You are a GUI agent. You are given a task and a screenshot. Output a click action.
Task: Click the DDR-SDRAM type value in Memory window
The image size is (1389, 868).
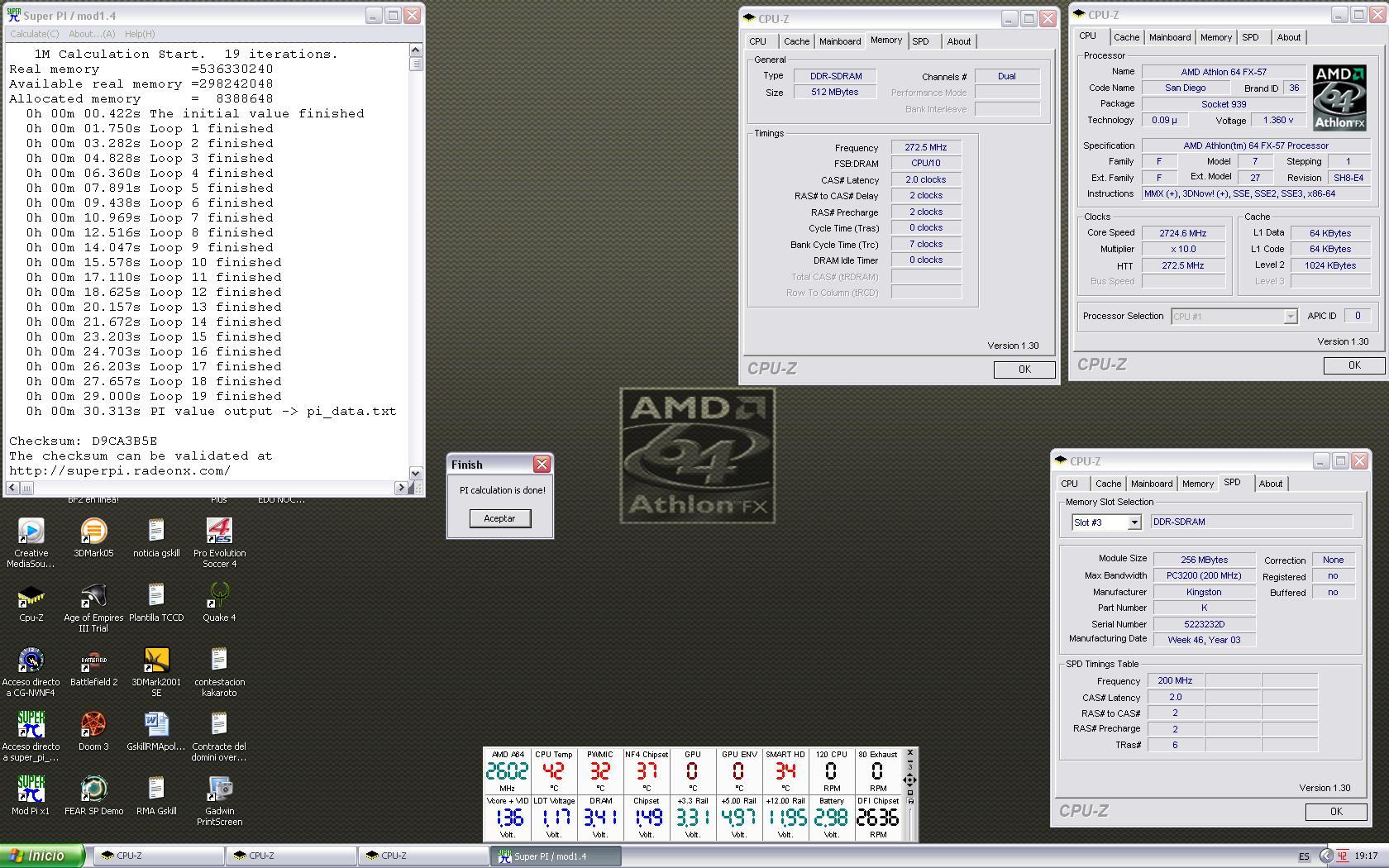pyautogui.click(x=835, y=76)
